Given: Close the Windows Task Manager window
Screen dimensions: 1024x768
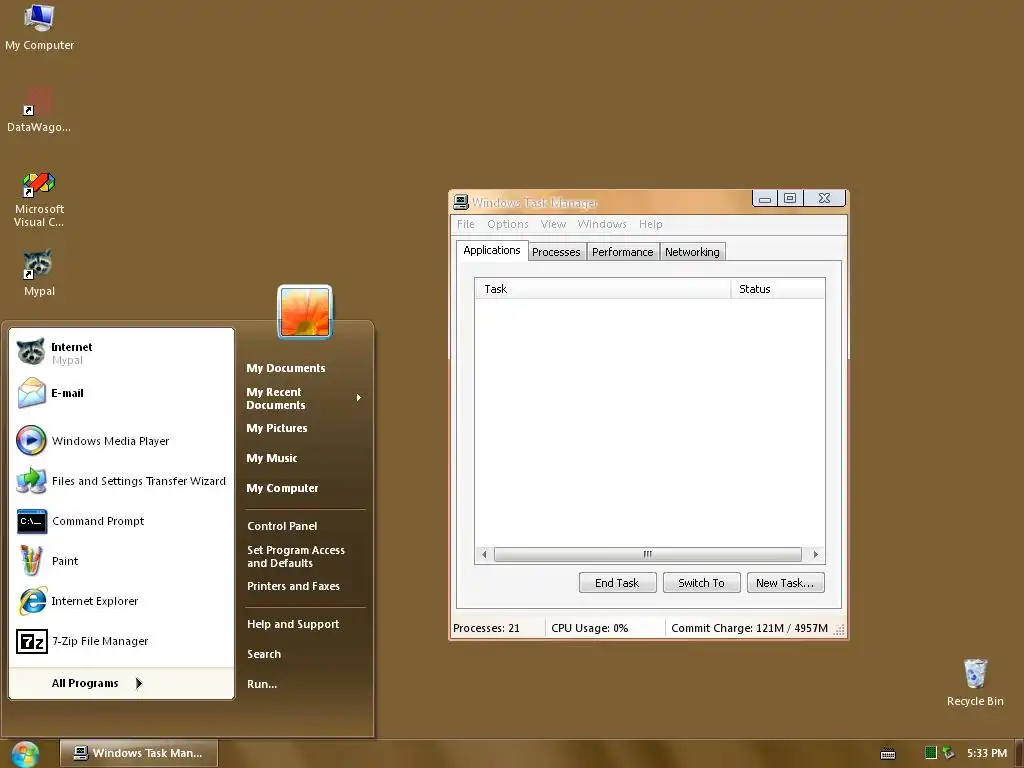Looking at the screenshot, I should 825,198.
